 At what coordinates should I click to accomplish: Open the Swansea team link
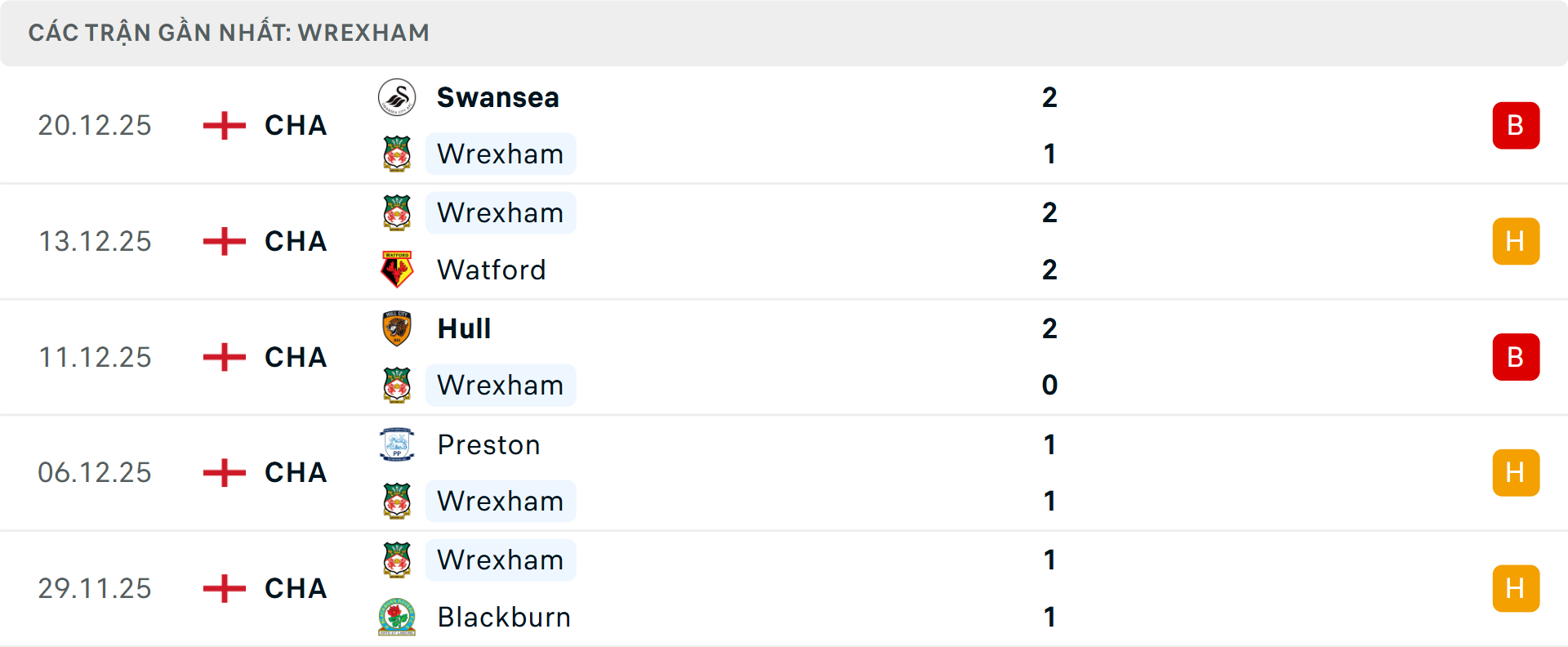pos(498,98)
